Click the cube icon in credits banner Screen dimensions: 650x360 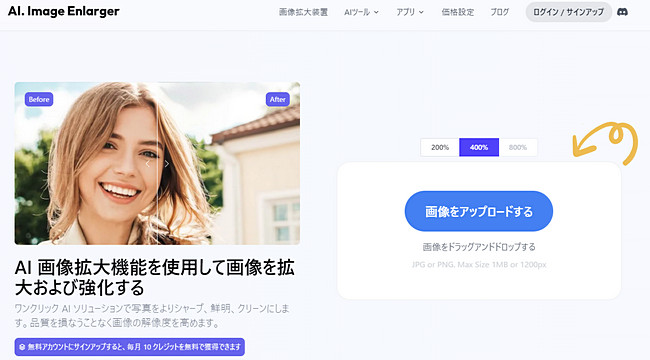point(22,347)
